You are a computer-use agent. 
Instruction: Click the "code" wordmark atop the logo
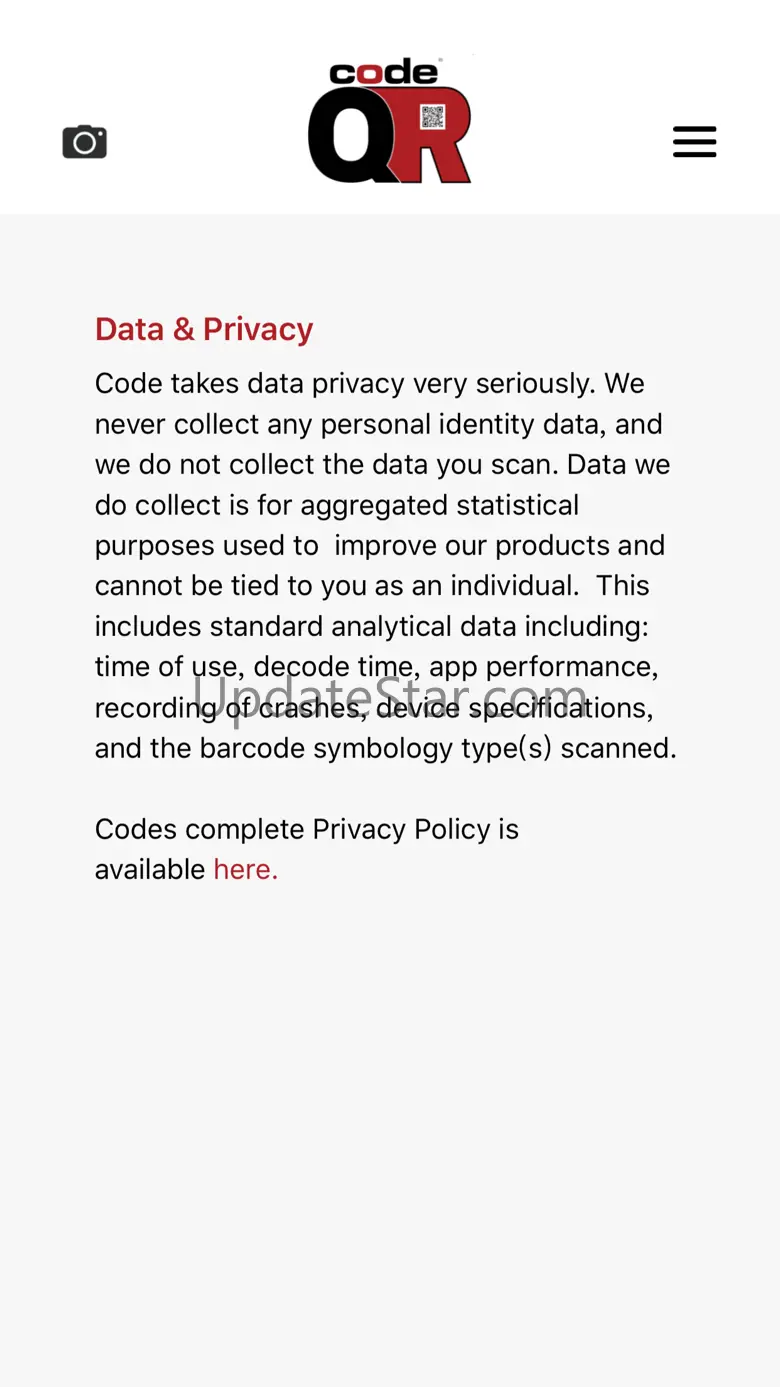(384, 72)
